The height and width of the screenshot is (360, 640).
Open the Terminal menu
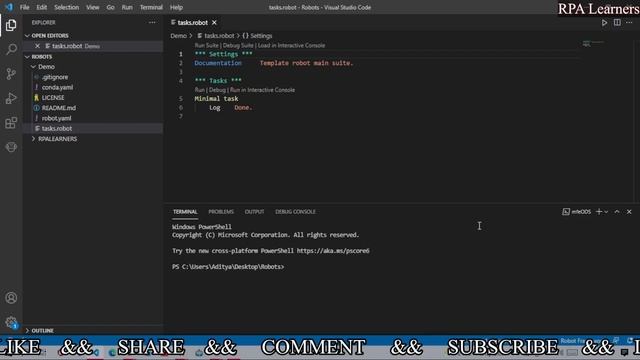pos(151,7)
